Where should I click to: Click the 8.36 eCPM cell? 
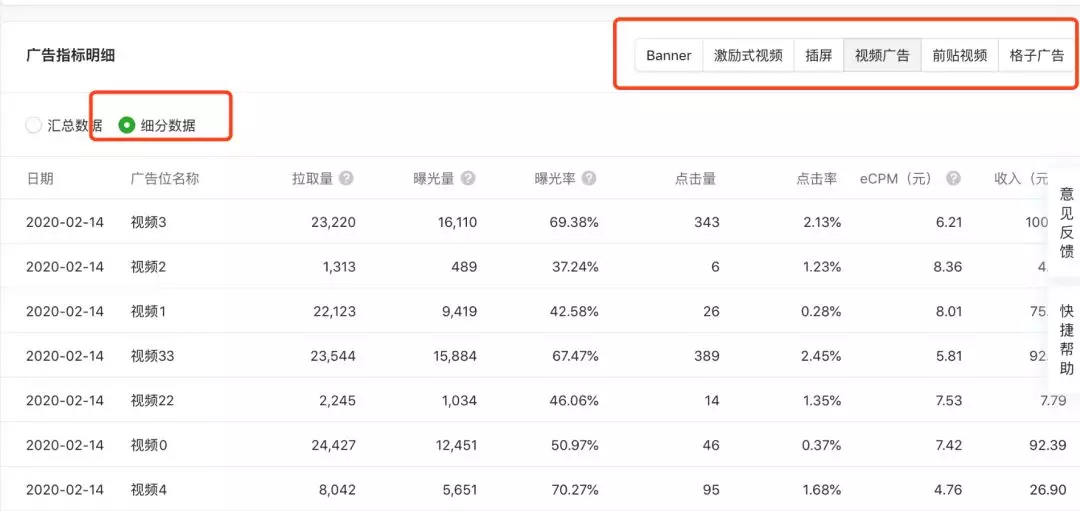coord(948,267)
